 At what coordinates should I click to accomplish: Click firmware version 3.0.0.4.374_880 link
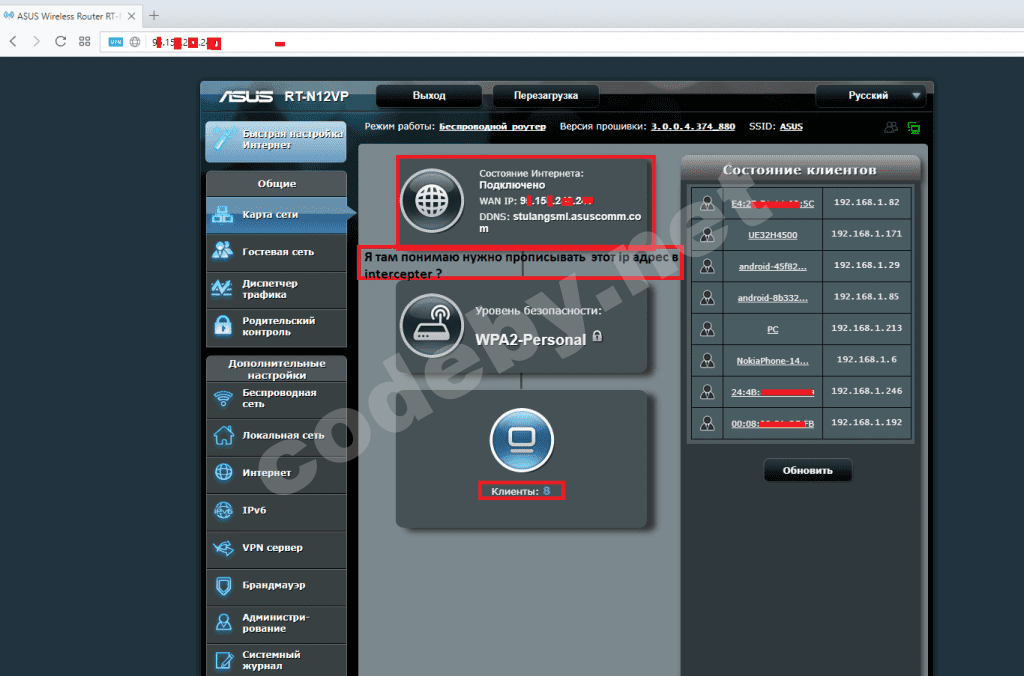692,127
